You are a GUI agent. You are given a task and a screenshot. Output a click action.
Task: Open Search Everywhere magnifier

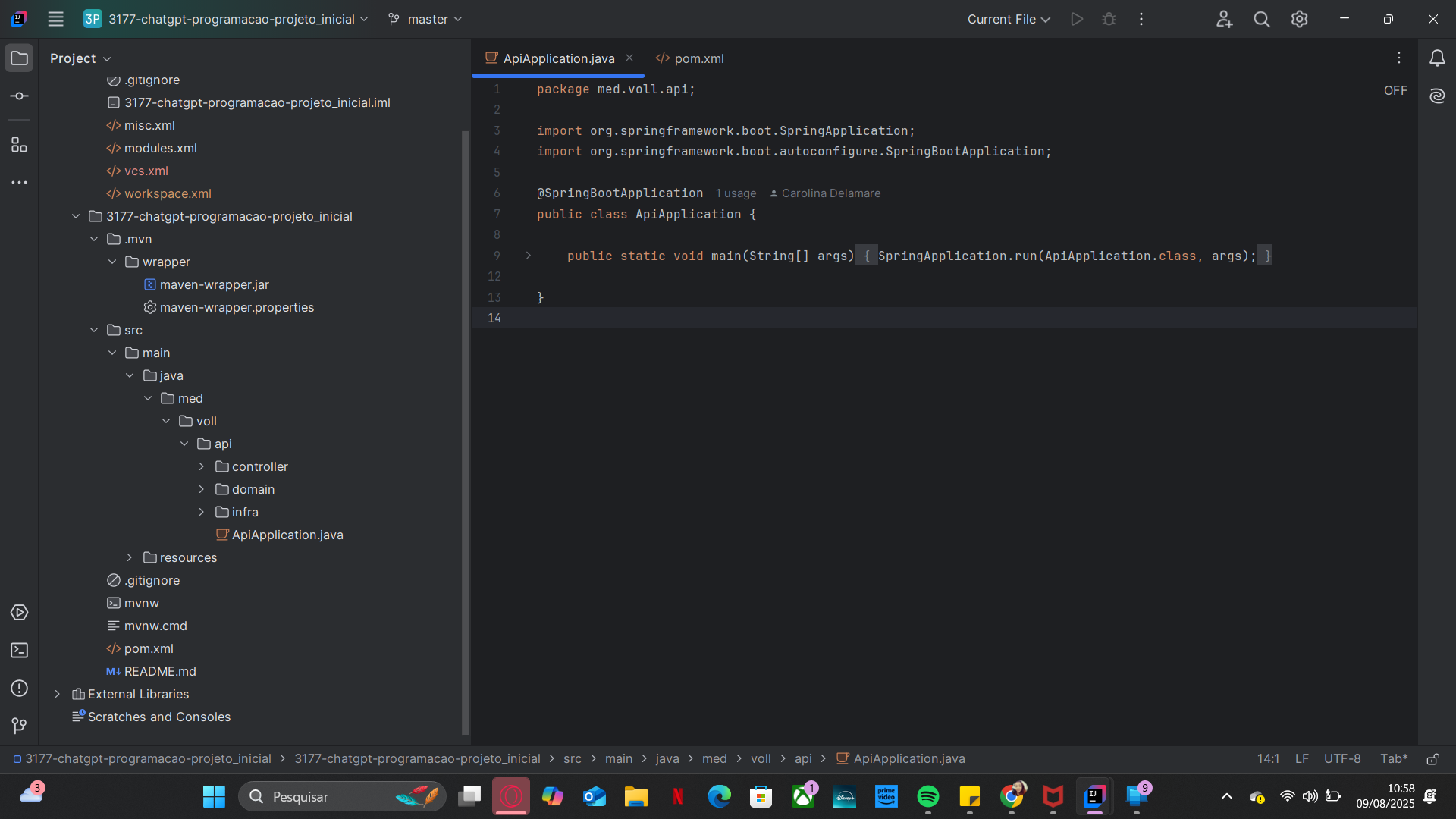tap(1262, 19)
